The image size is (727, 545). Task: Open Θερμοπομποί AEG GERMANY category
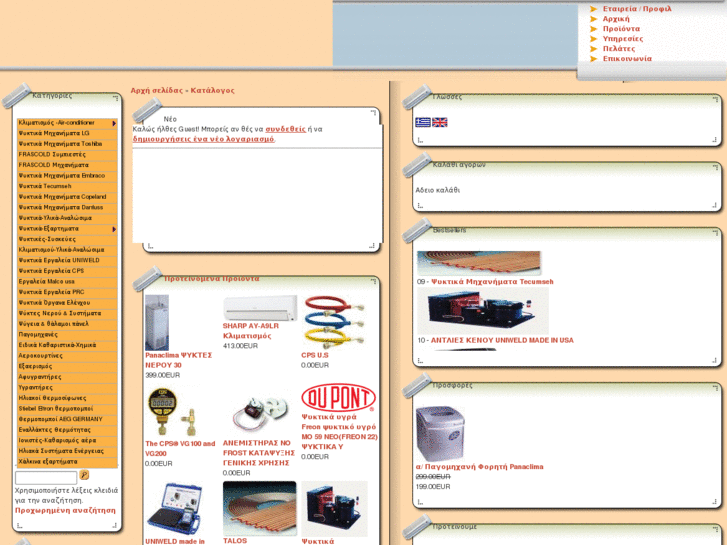tap(67, 420)
